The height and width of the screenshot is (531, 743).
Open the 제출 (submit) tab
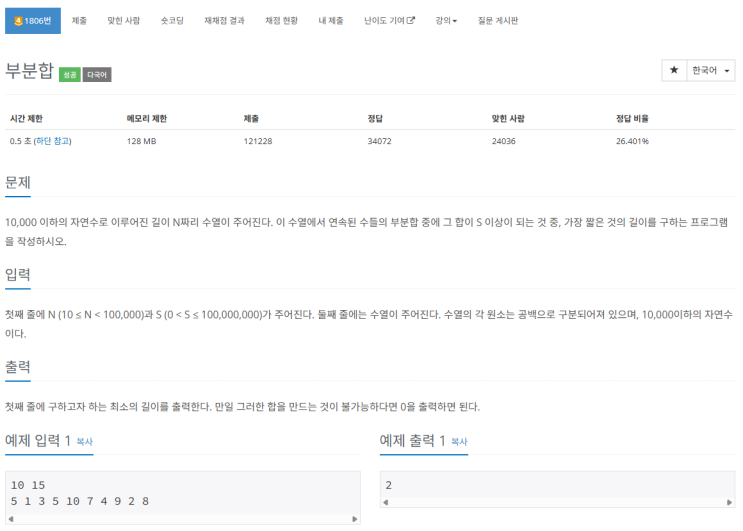pos(79,21)
